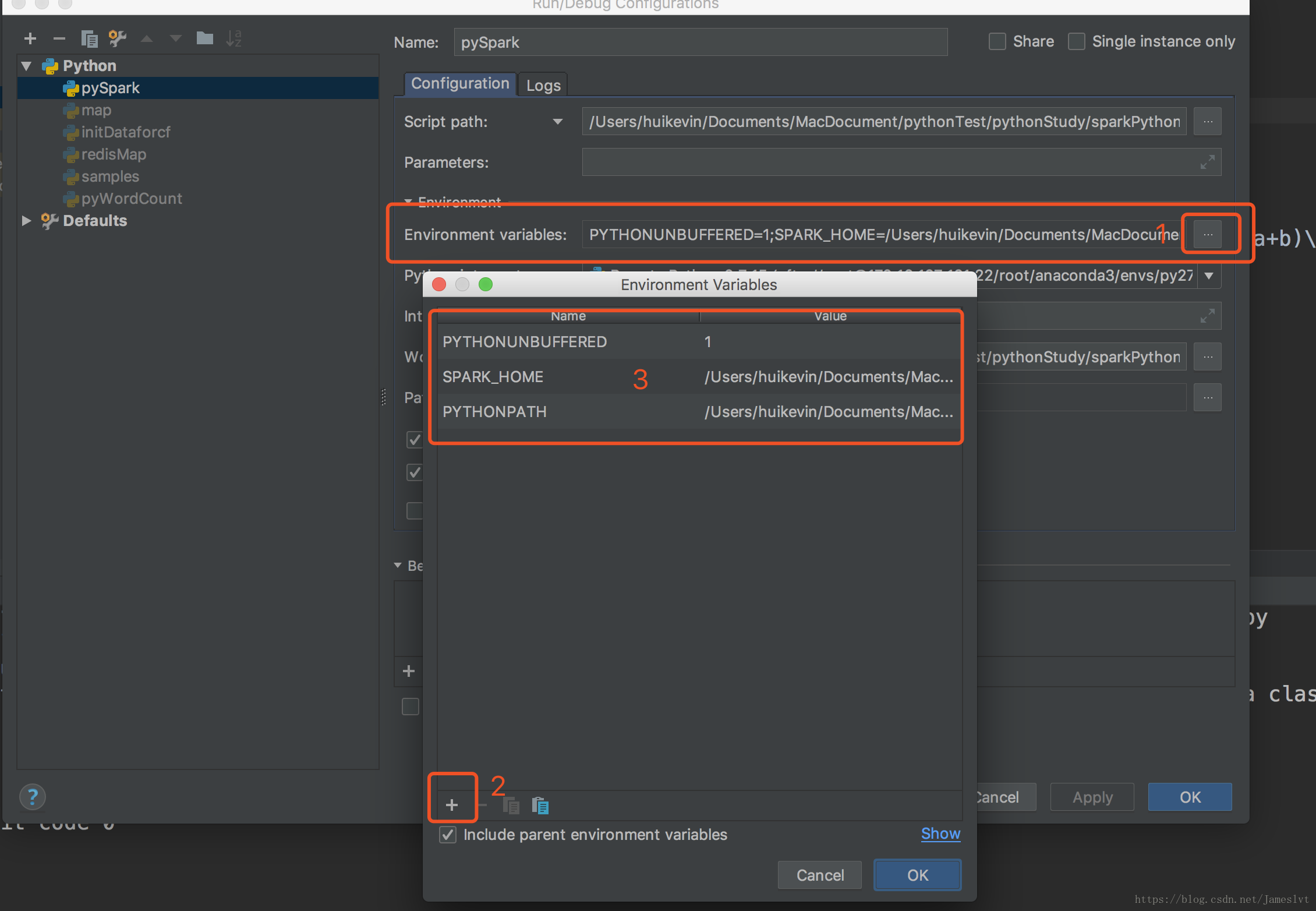Click Apply in Run/Debug Configurations window

(1092, 797)
